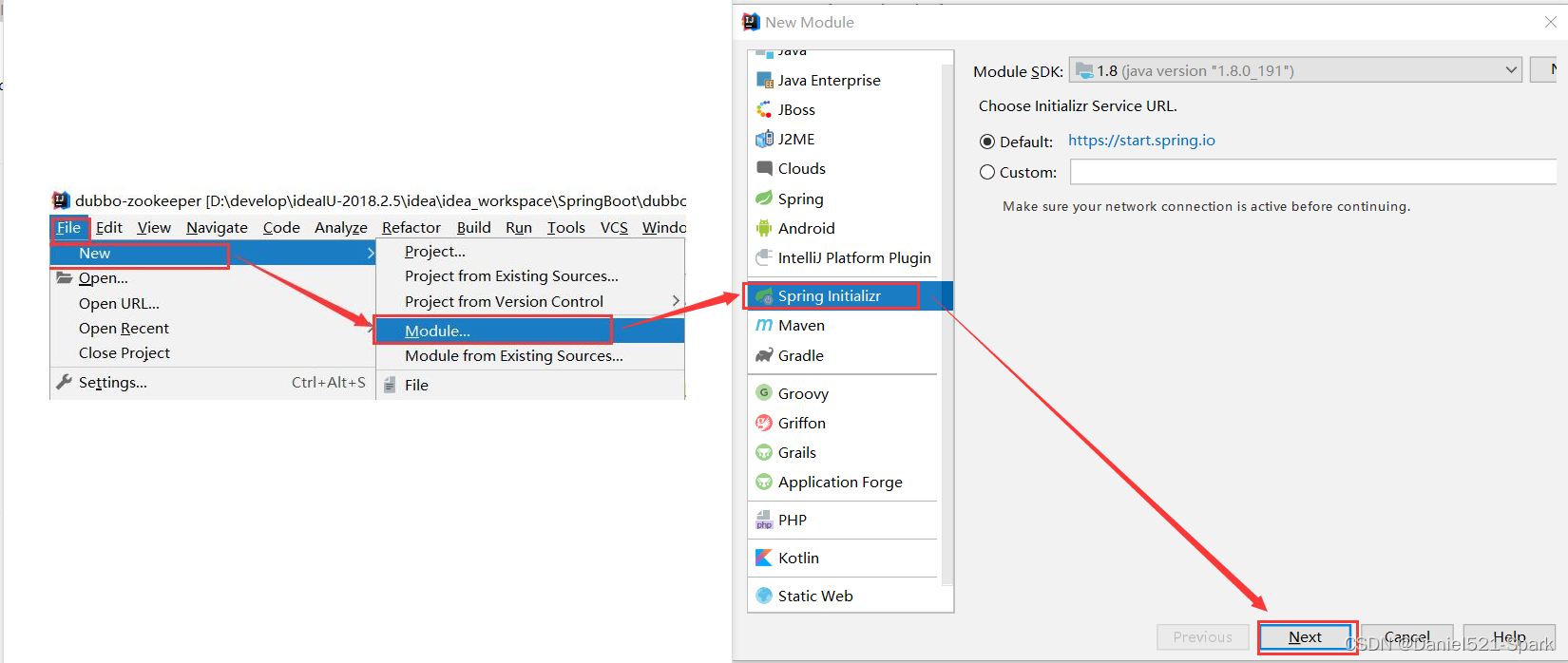Select Maven in module type list
1568x663 pixels.
pos(843,325)
